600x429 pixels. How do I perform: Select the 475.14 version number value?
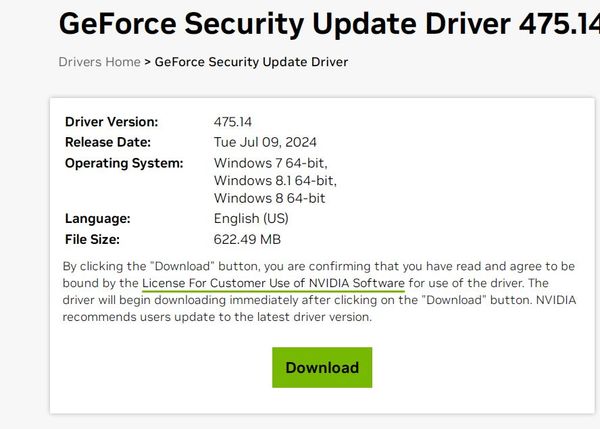pyautogui.click(x=233, y=122)
